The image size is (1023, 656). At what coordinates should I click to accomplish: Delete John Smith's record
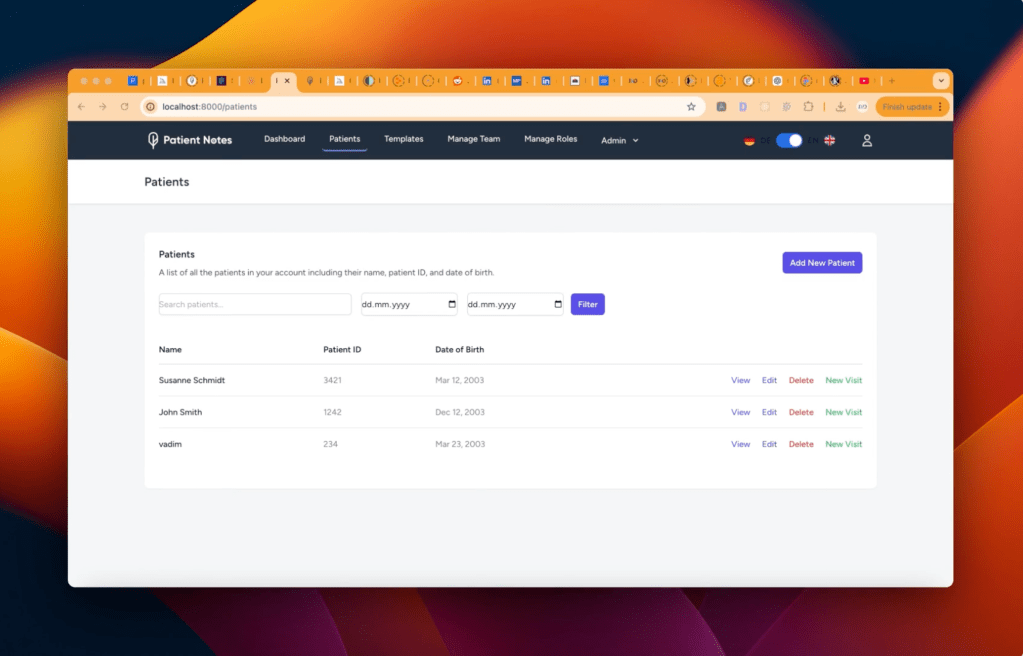[x=801, y=412]
